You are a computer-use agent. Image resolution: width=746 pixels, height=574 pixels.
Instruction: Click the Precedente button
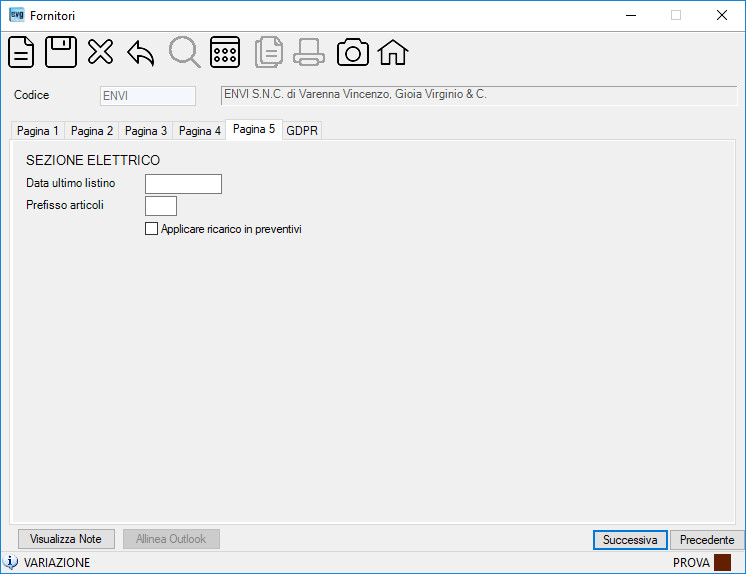point(707,540)
